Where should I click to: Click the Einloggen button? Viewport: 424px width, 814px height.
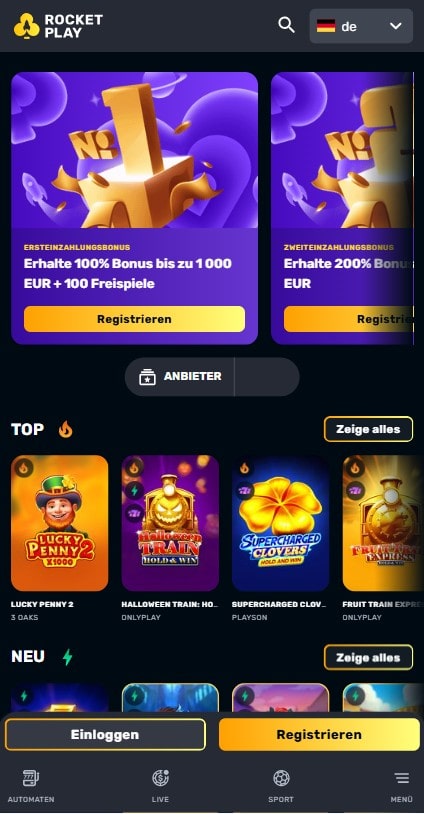coord(105,735)
